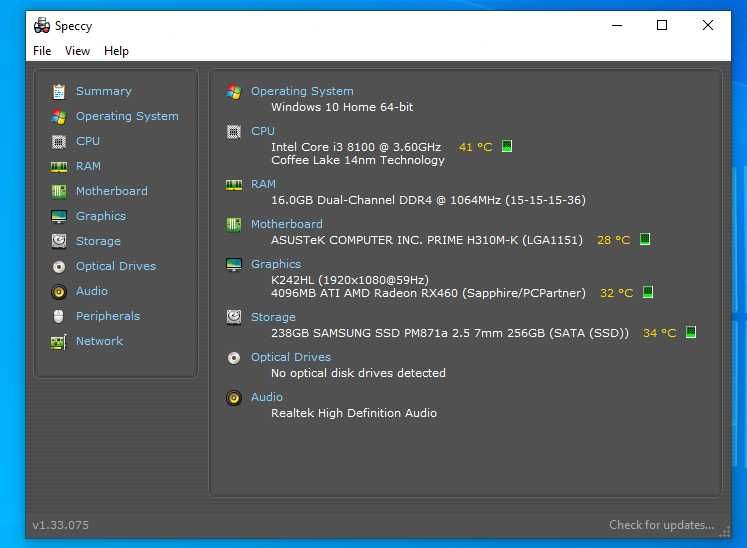
Task: Click the Optical Drives disc sidebar icon
Action: 59,266
